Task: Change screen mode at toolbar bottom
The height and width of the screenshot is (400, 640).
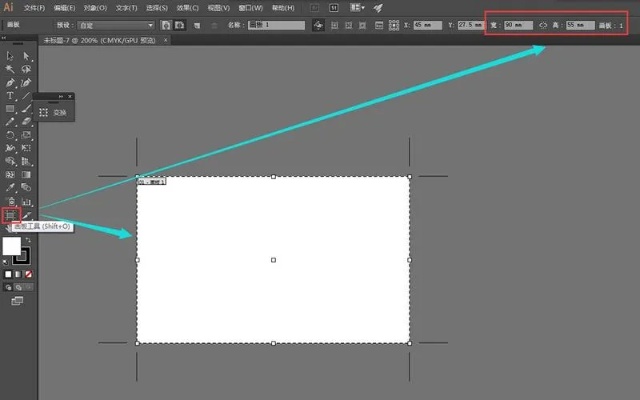Action: [x=17, y=301]
